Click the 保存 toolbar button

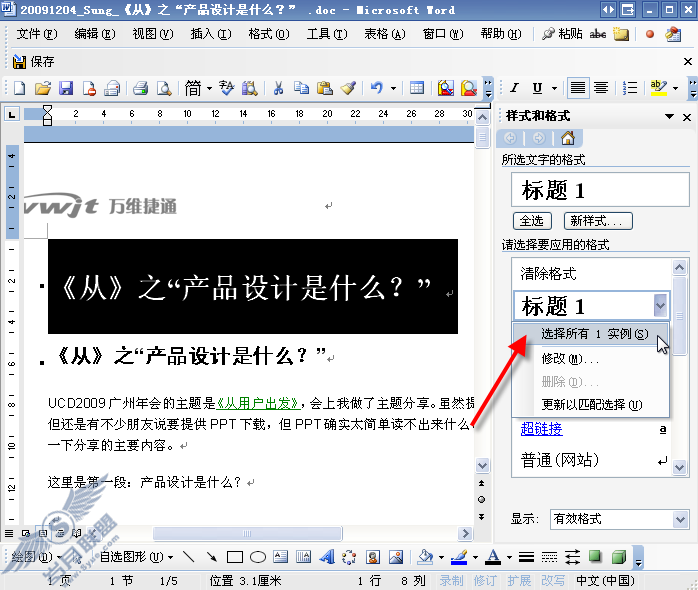pyautogui.click(x=34, y=61)
